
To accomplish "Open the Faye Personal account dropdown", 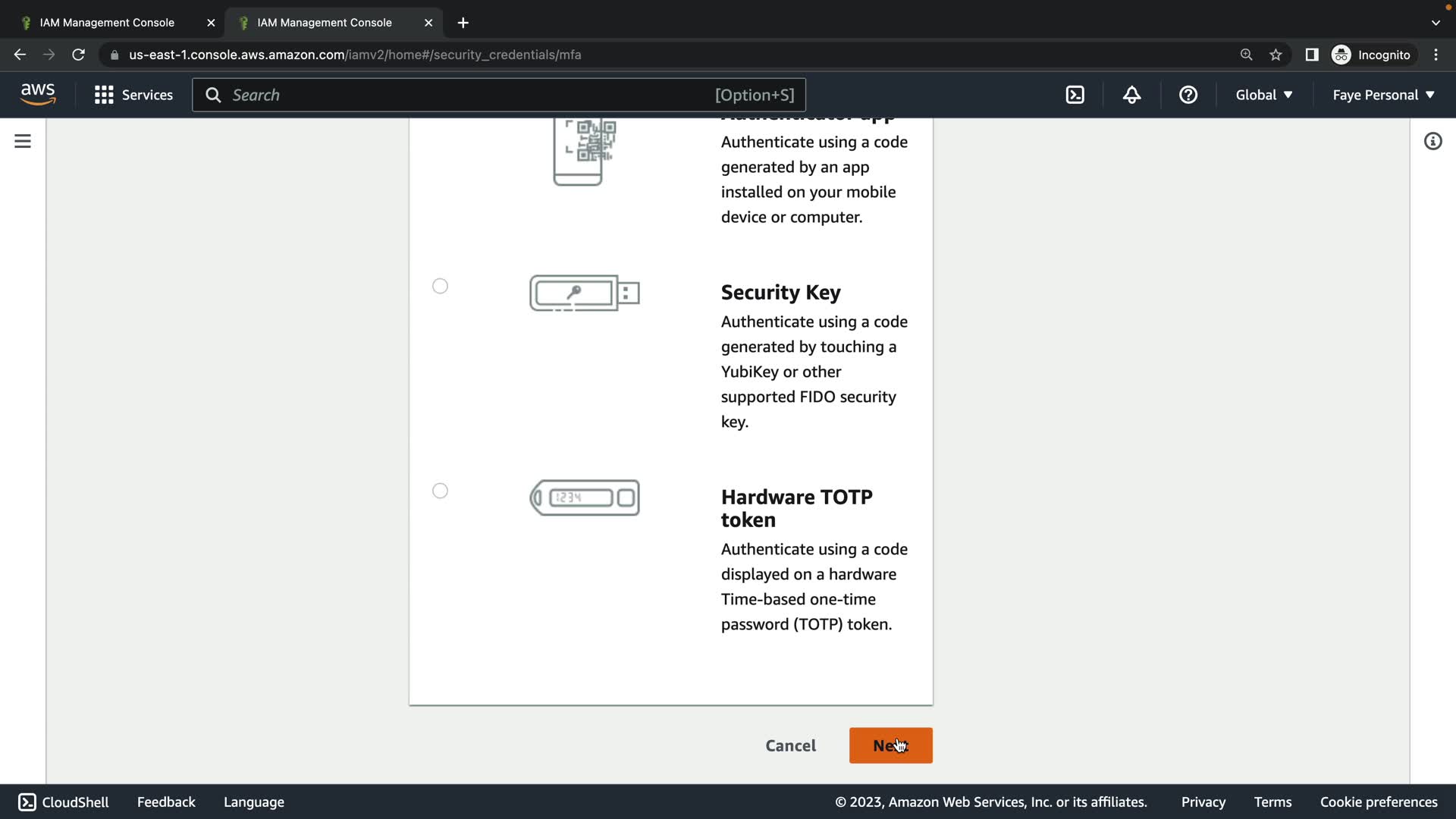I will point(1383,95).
